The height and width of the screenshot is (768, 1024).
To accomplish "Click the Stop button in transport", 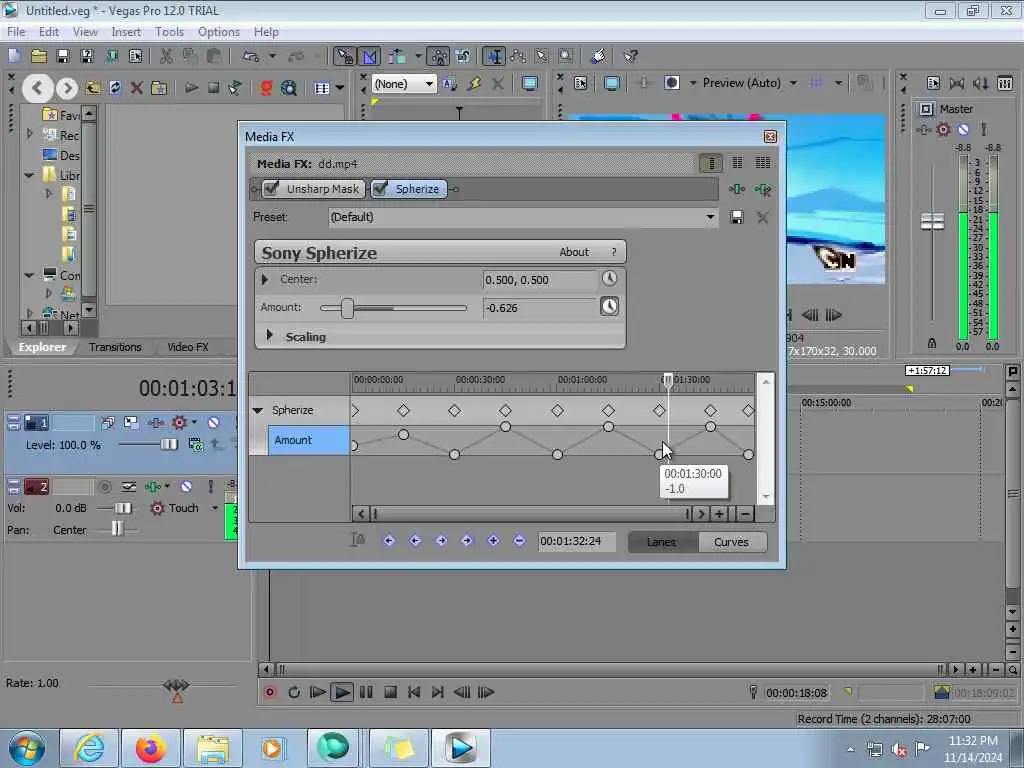I will (390, 692).
